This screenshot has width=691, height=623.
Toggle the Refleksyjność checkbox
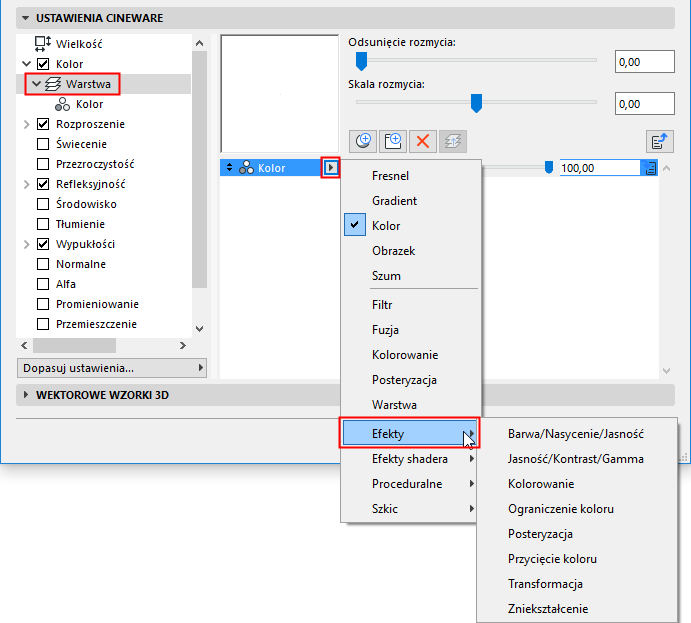(x=43, y=184)
